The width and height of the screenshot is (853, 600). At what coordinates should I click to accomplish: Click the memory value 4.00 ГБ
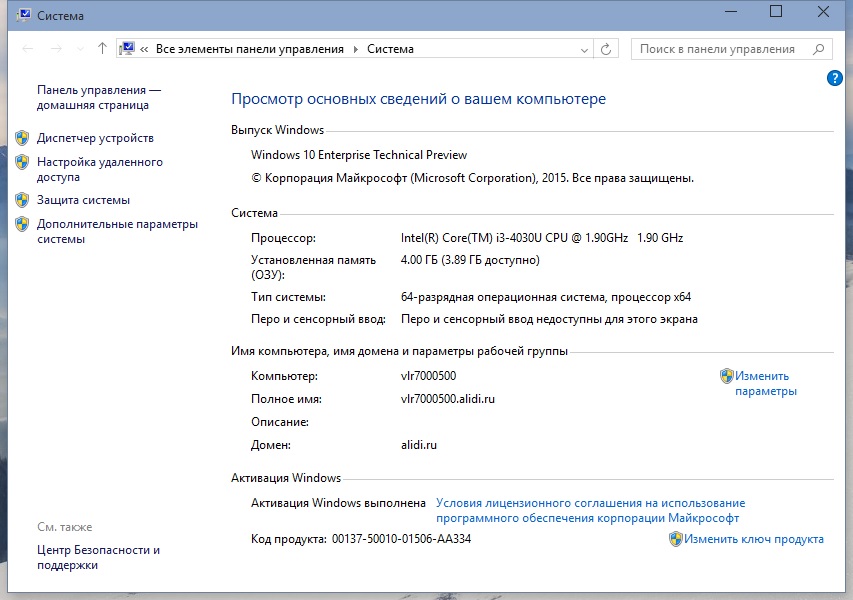click(470, 260)
